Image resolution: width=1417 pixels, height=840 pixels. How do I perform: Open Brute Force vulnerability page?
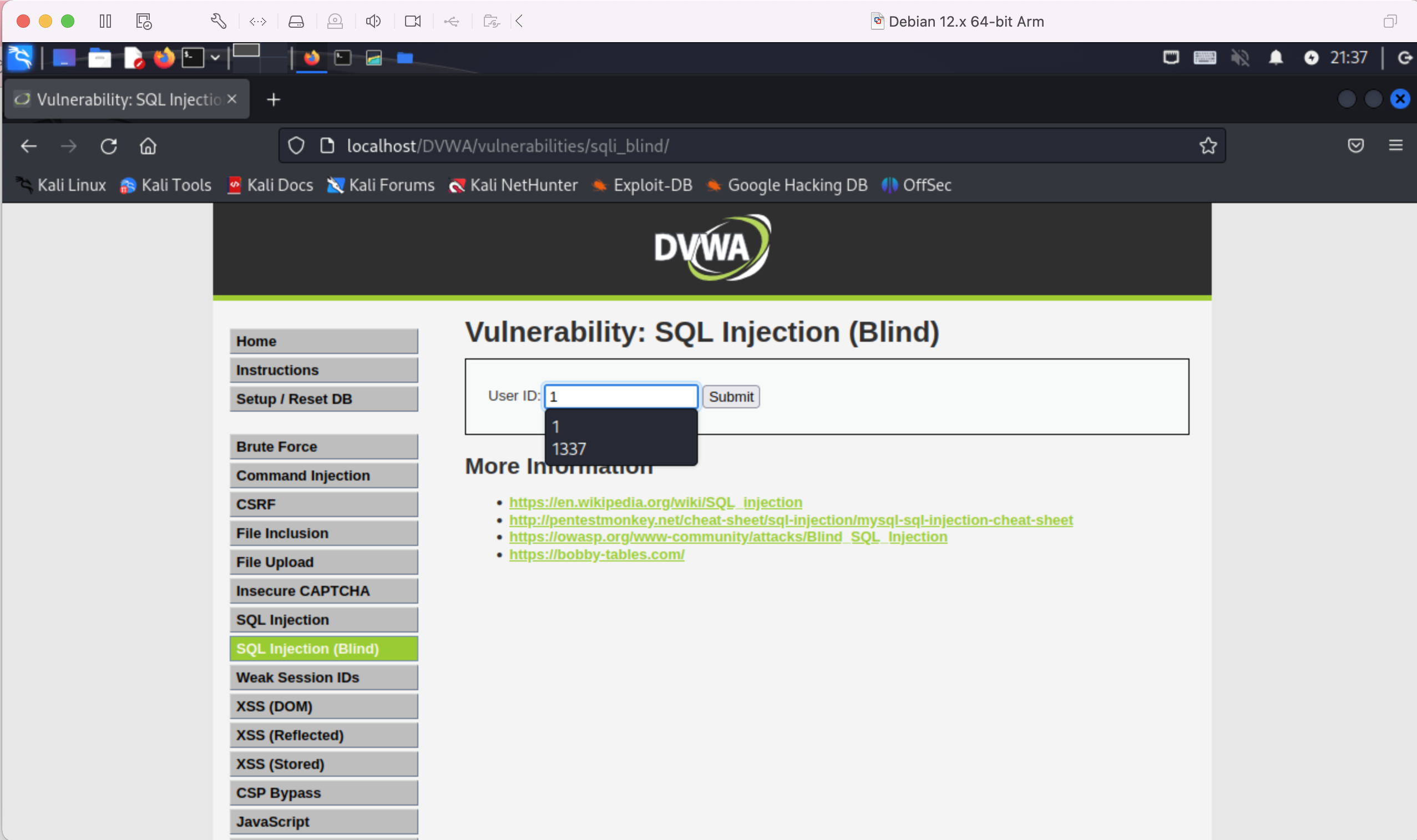click(323, 447)
